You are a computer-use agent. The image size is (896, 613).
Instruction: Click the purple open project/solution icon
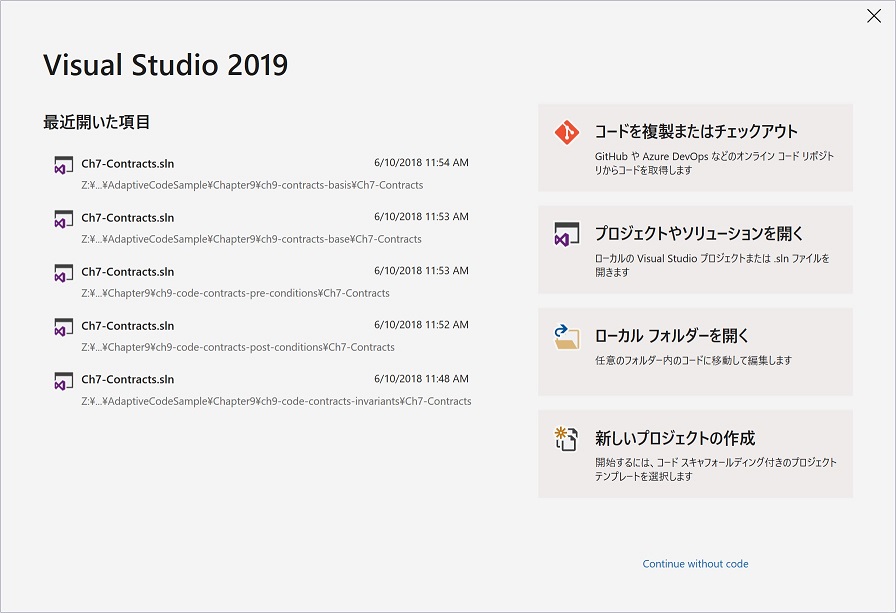pos(566,232)
